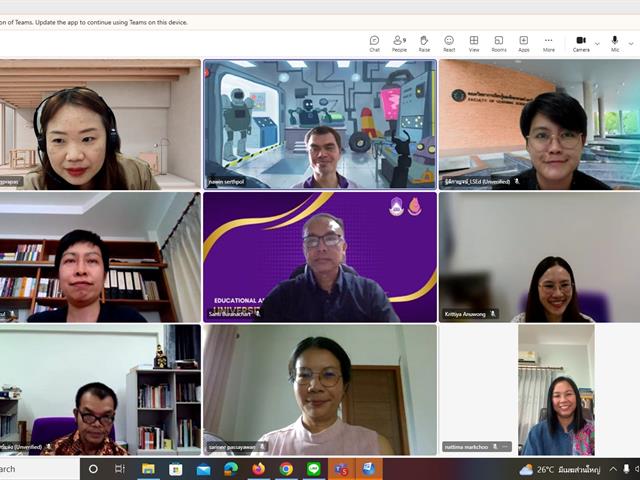This screenshot has width=640, height=480.
Task: Change the meeting View layout
Action: point(474,43)
